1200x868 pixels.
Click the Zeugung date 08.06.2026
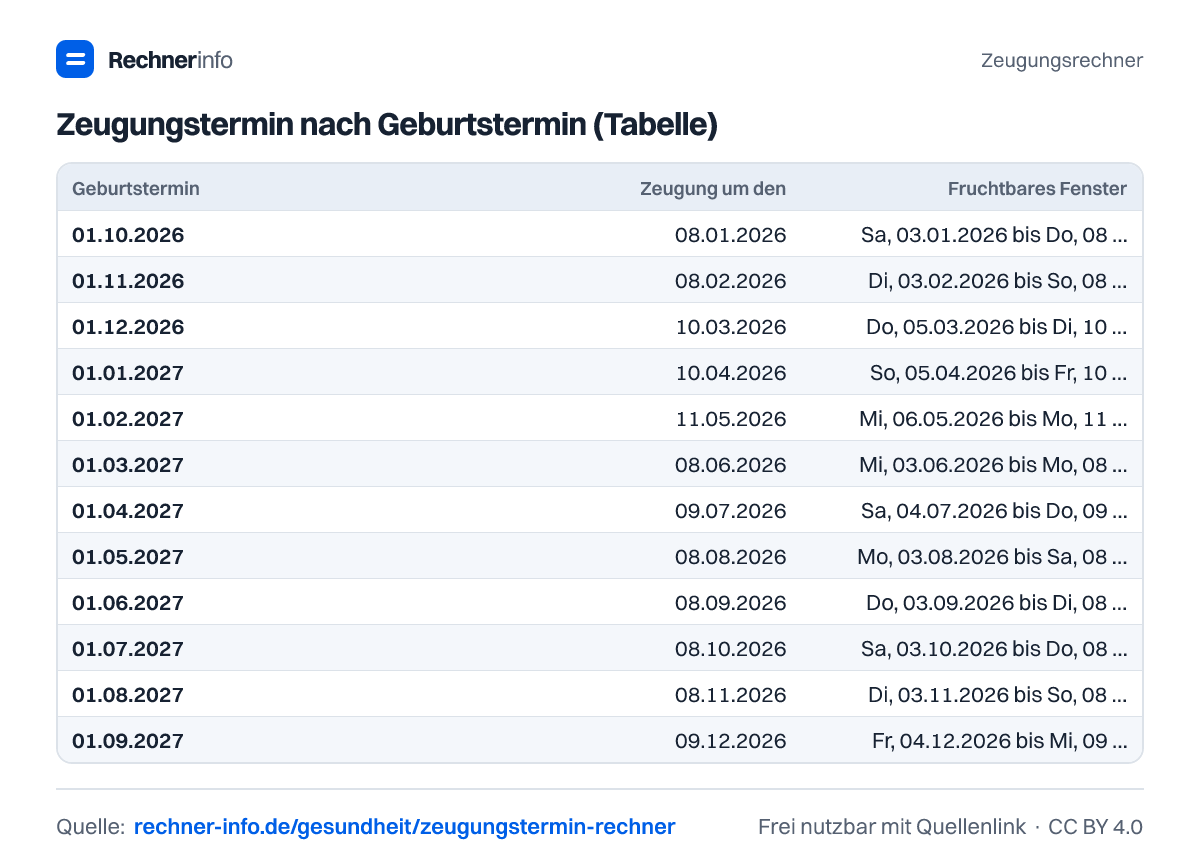(731, 465)
